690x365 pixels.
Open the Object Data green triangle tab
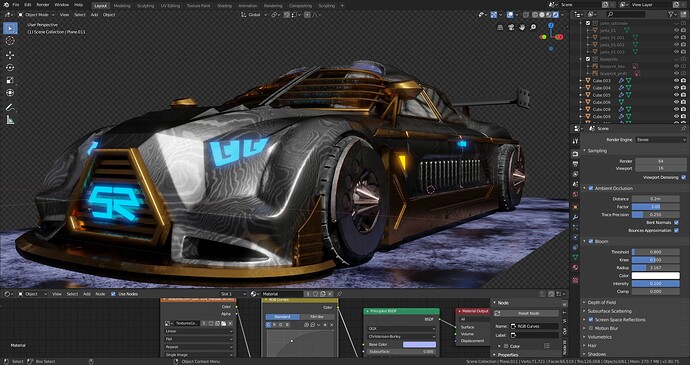575,257
